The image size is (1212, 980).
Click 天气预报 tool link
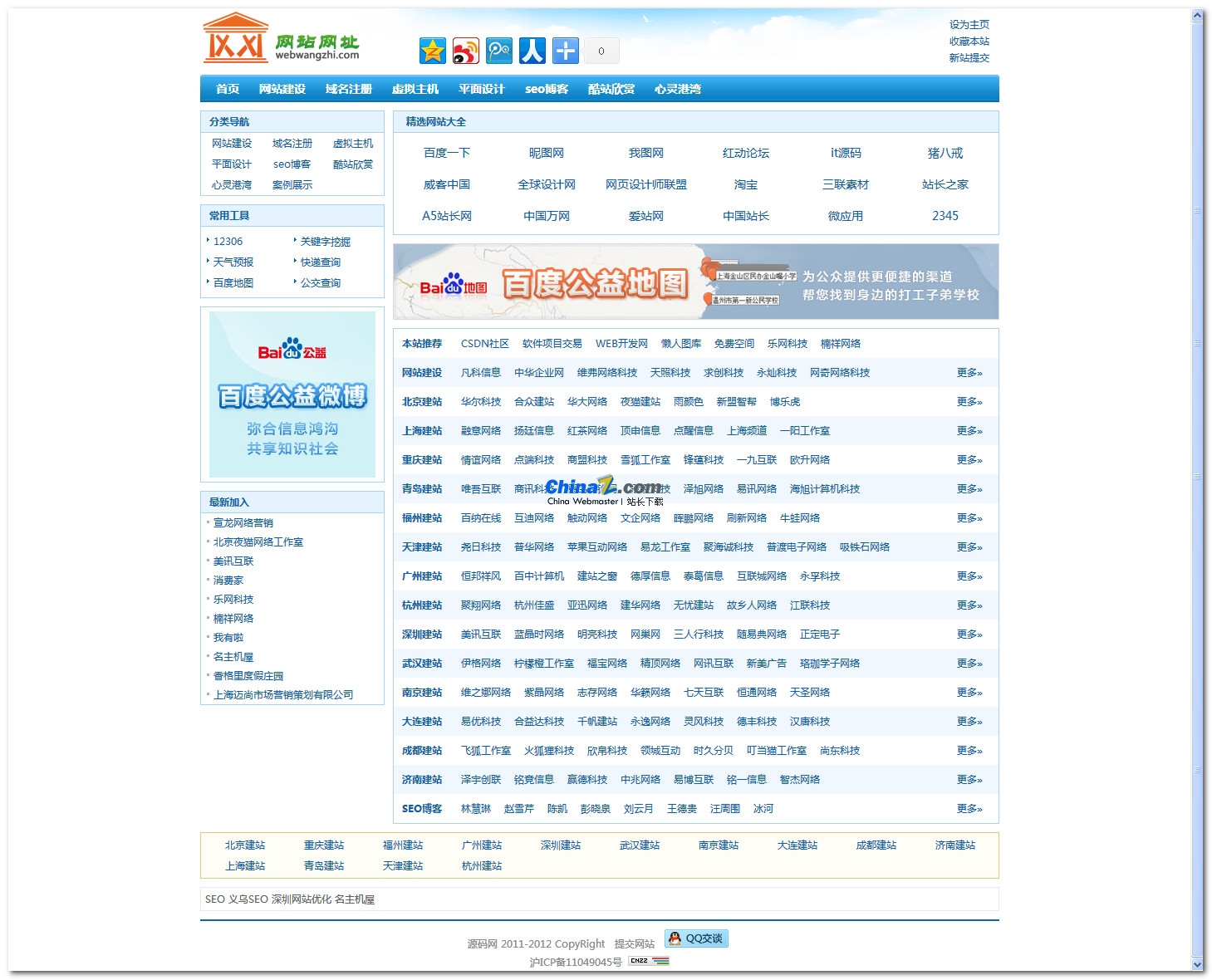233,262
